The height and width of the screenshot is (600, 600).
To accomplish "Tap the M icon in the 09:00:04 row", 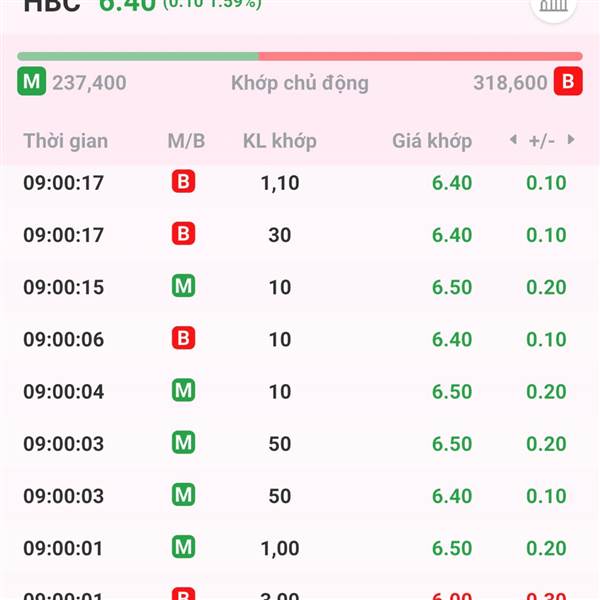I will 183,390.
